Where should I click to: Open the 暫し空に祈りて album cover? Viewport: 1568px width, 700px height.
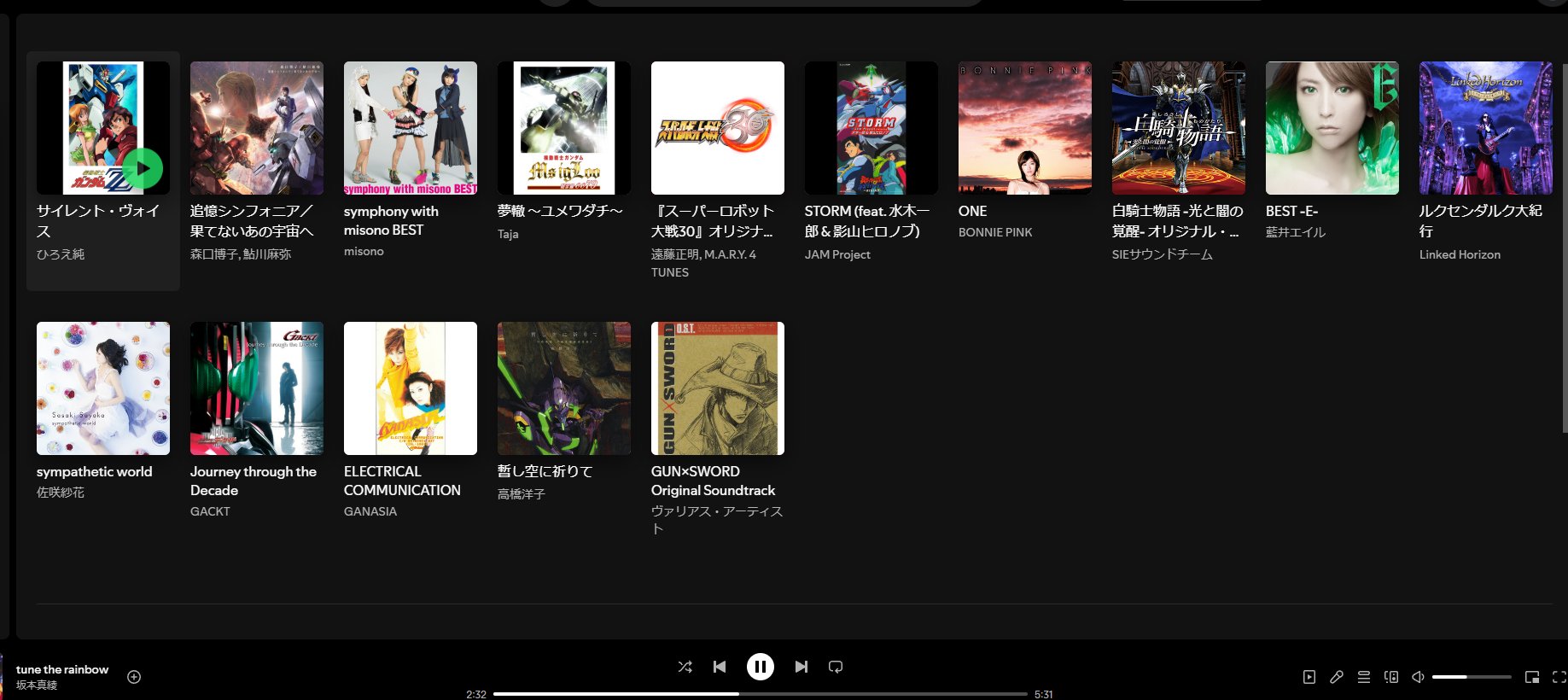click(x=564, y=388)
